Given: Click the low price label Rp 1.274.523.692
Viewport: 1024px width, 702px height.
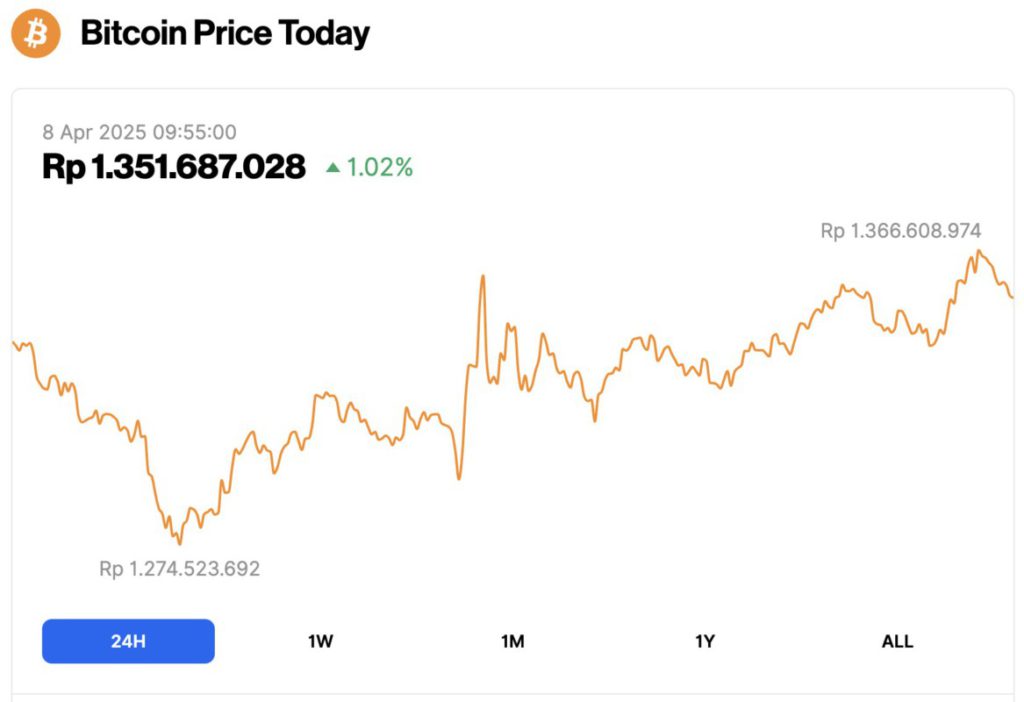Looking at the screenshot, I should click(179, 569).
